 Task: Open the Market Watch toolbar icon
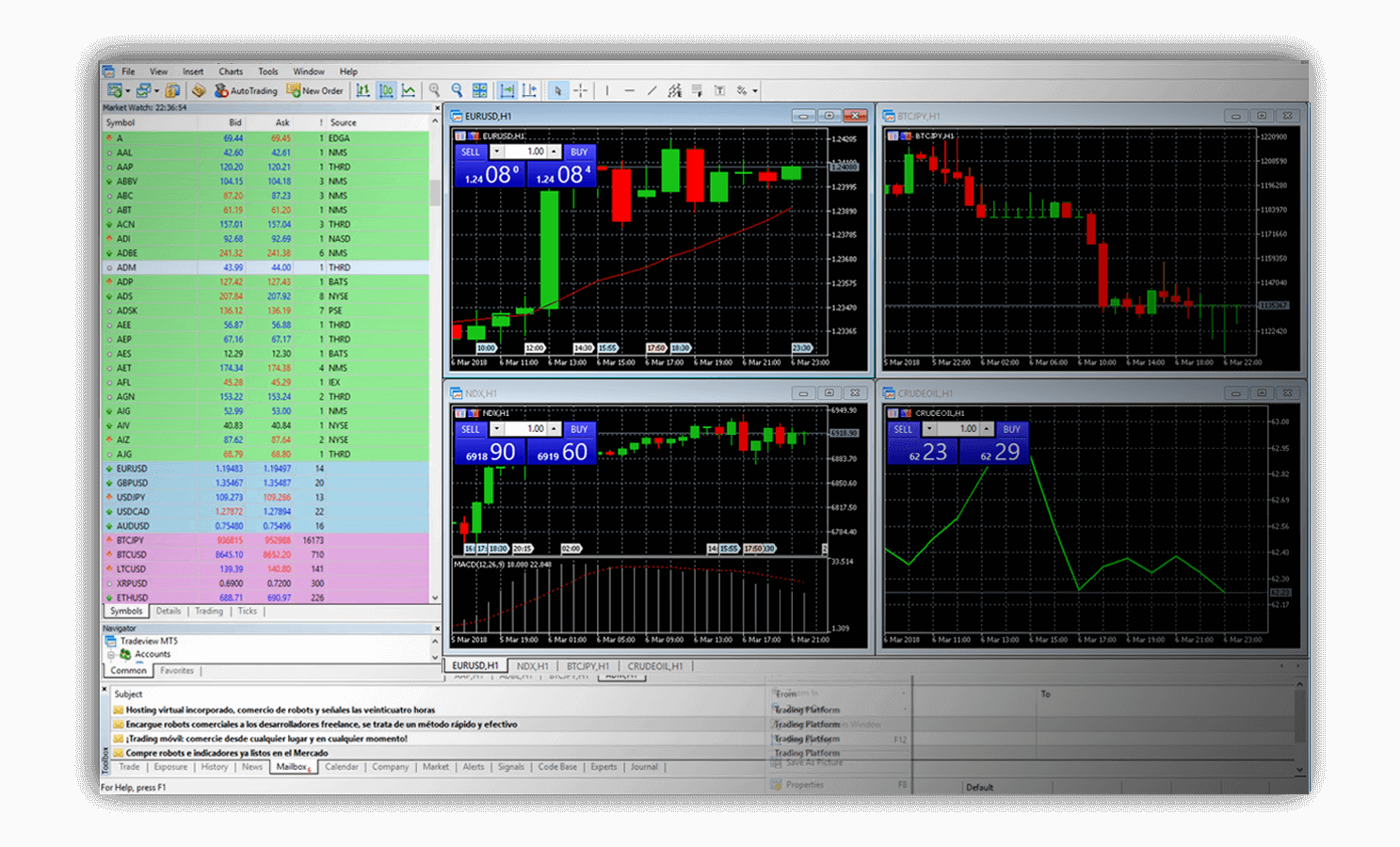click(x=171, y=91)
